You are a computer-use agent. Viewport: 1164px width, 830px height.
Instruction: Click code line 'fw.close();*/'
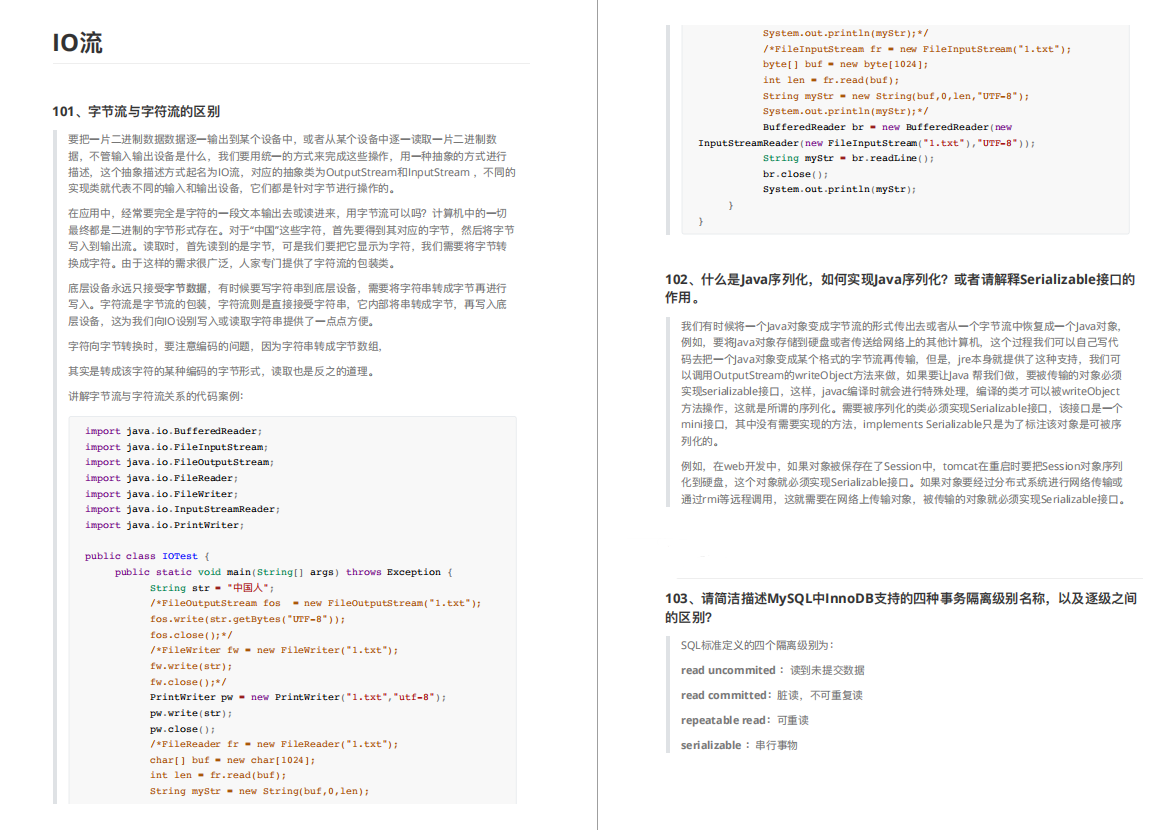pyautogui.click(x=188, y=682)
